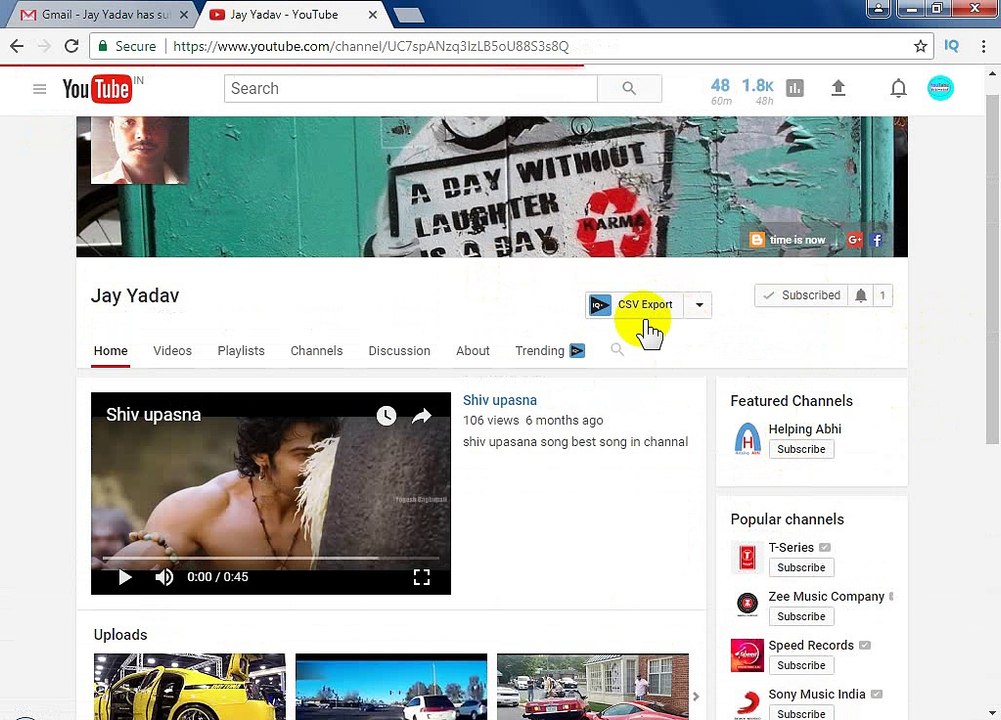This screenshot has width=1001, height=720.
Task: Click the Zee Music Company icon
Action: (x=748, y=604)
